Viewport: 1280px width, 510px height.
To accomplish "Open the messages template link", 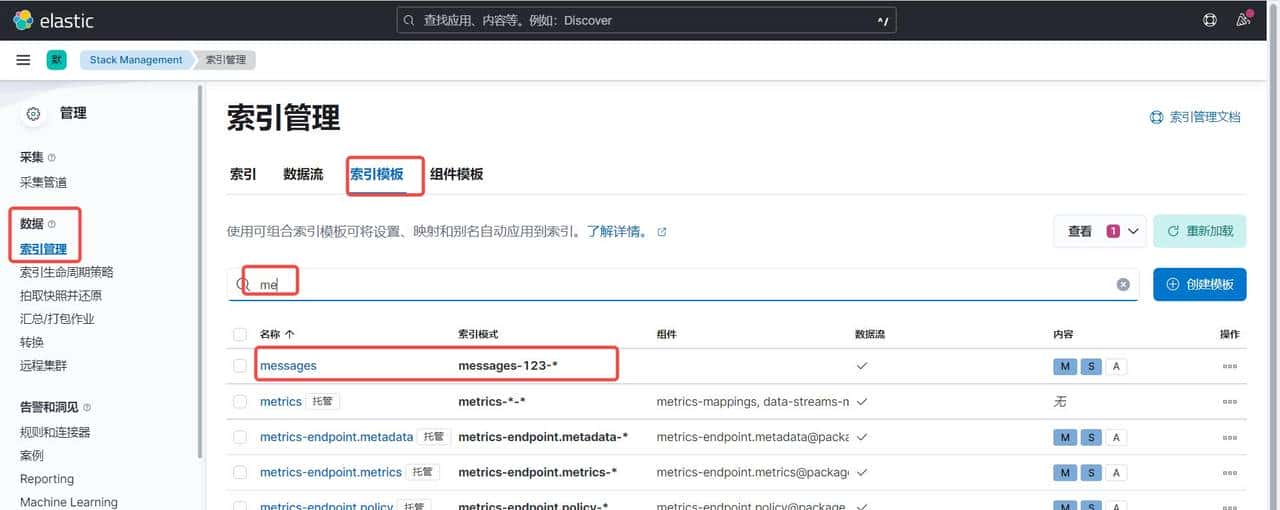I will (x=288, y=366).
